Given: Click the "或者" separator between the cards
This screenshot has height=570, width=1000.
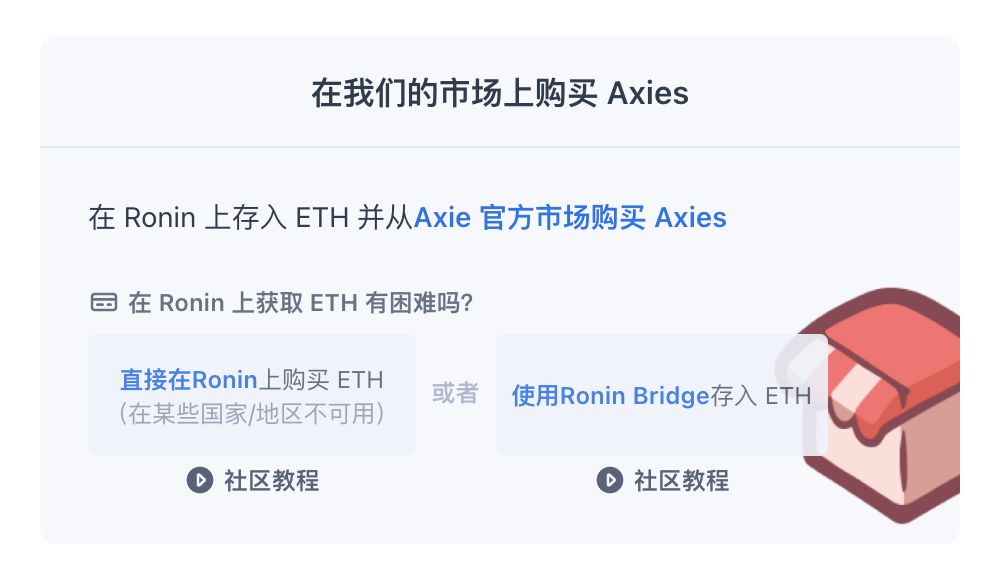Looking at the screenshot, I should (455, 393).
